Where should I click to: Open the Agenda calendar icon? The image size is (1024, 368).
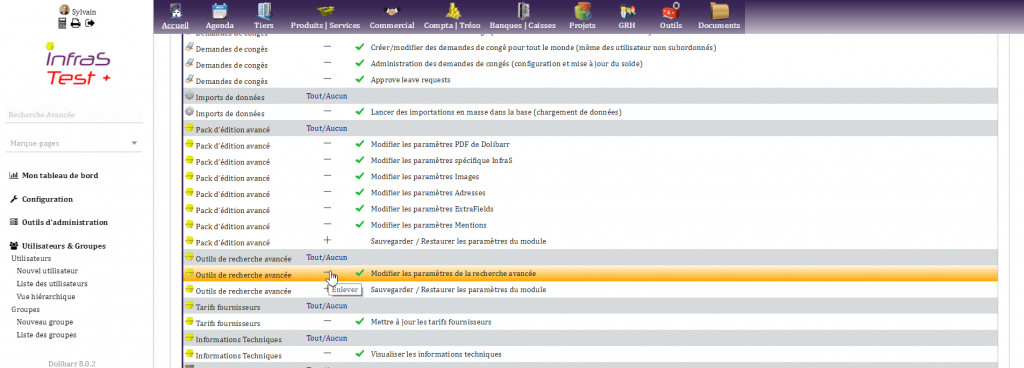click(219, 11)
